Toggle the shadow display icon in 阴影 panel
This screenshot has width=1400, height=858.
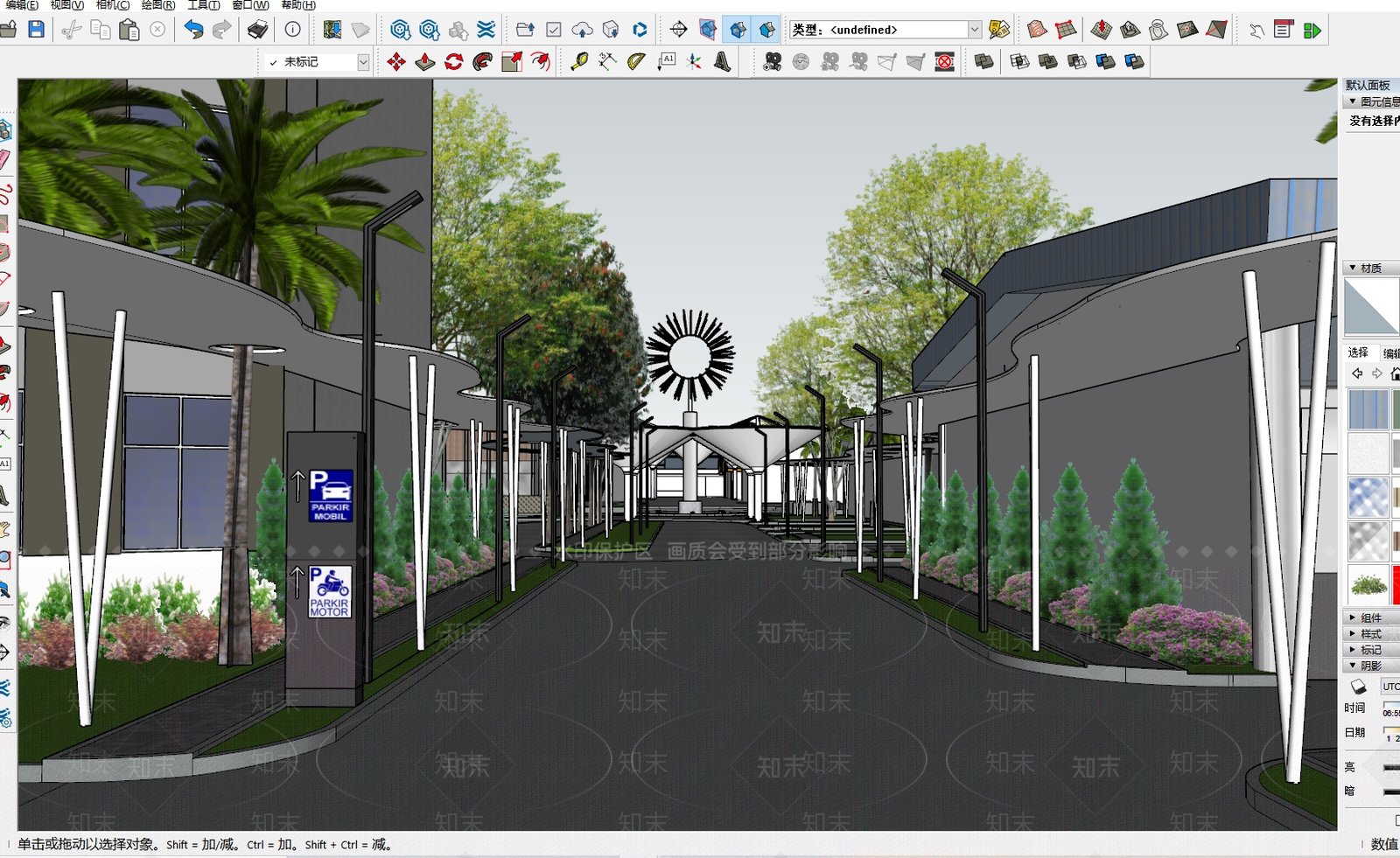point(1358,687)
